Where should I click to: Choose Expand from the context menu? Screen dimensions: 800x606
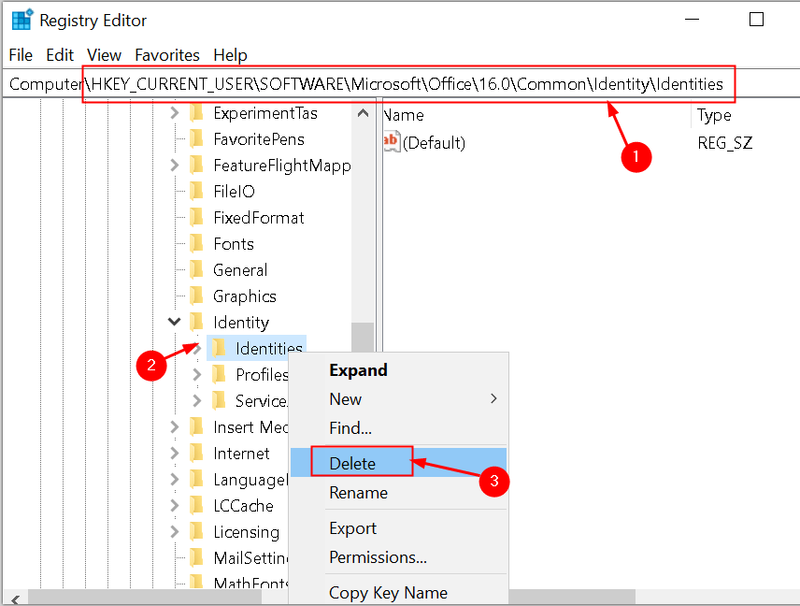point(398,370)
